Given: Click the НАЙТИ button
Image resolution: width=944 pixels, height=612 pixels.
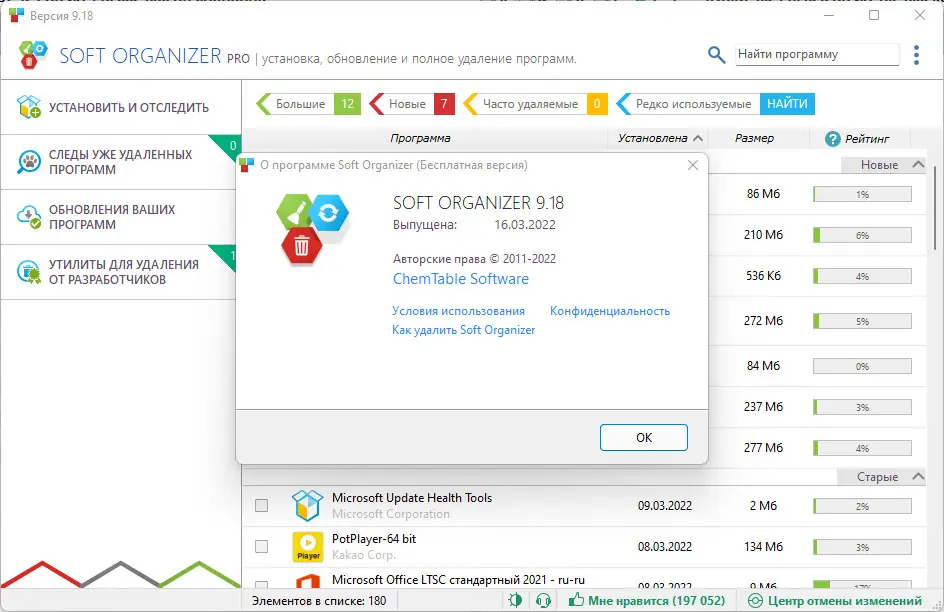Looking at the screenshot, I should [x=787, y=104].
